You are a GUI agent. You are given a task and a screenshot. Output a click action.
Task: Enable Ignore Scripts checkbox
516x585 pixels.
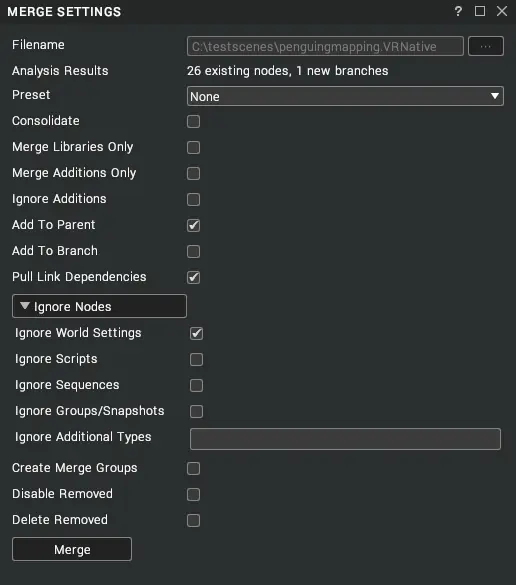point(196,359)
